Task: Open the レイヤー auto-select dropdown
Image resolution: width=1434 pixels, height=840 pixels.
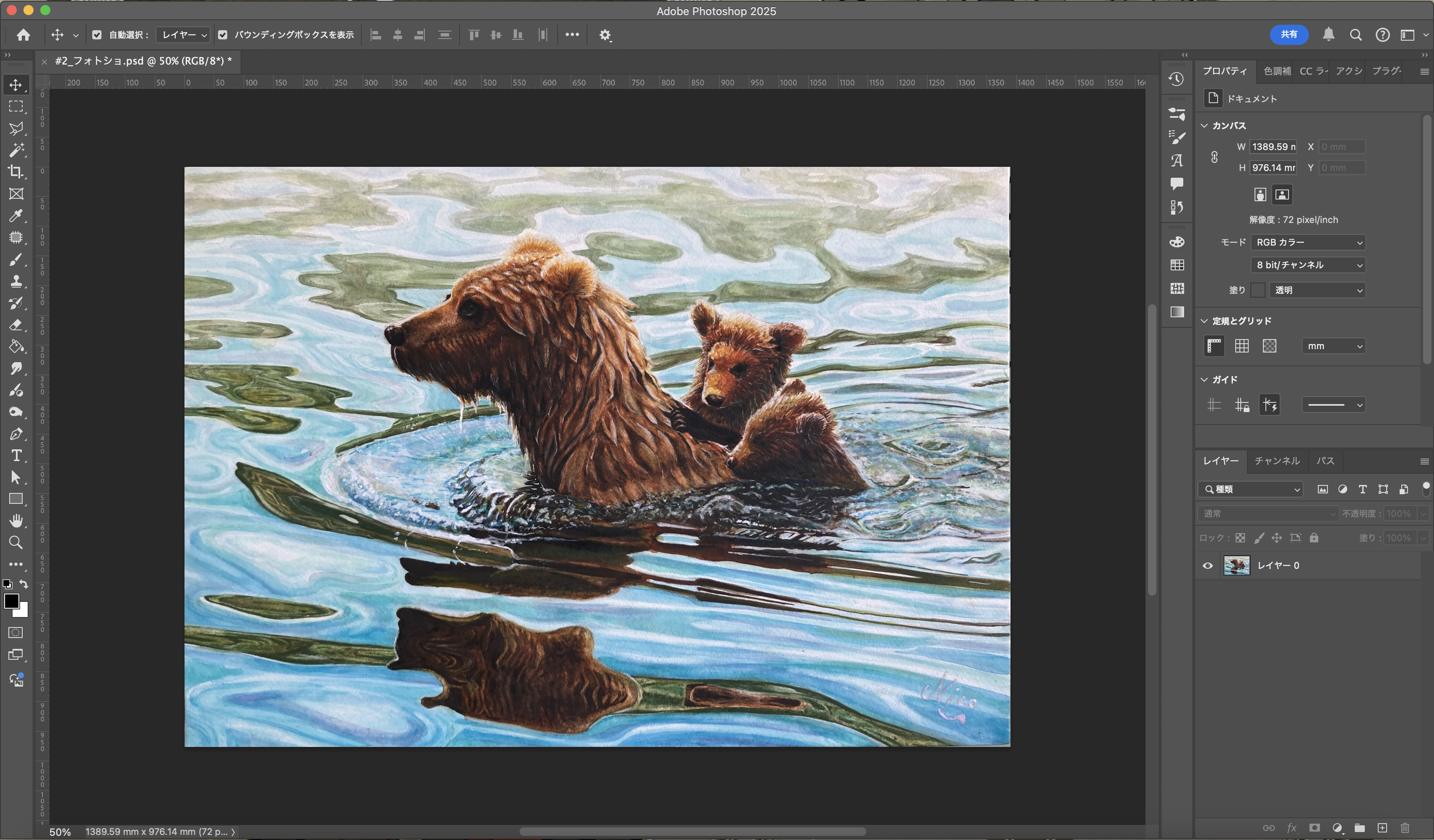Action: coord(183,35)
